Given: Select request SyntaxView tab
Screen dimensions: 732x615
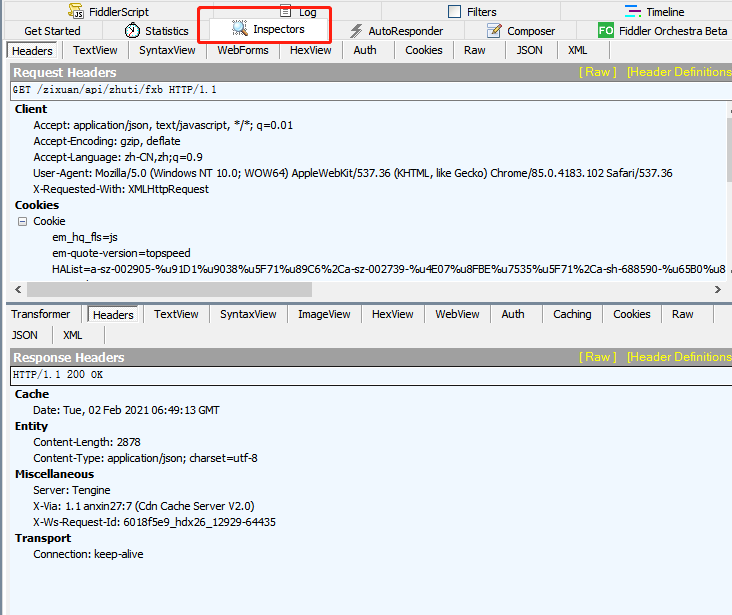Looking at the screenshot, I should coord(167,50).
